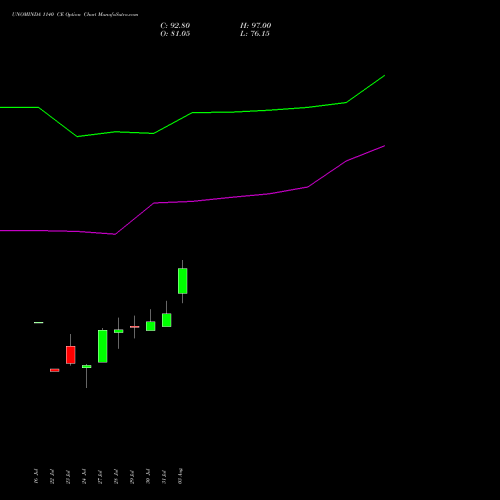Select the open value O: 81.05
Viewport: 500px width, 500px height.
tap(175, 34)
